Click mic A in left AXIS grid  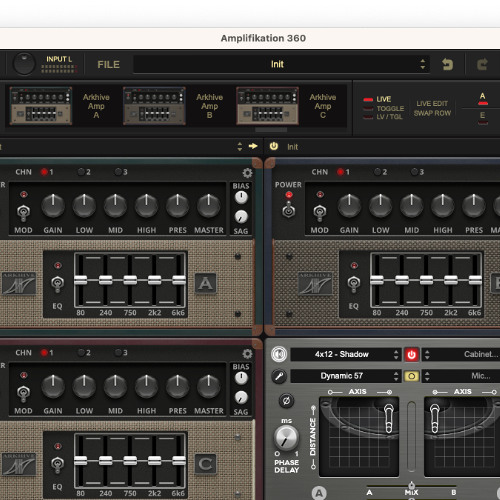click(x=389, y=418)
